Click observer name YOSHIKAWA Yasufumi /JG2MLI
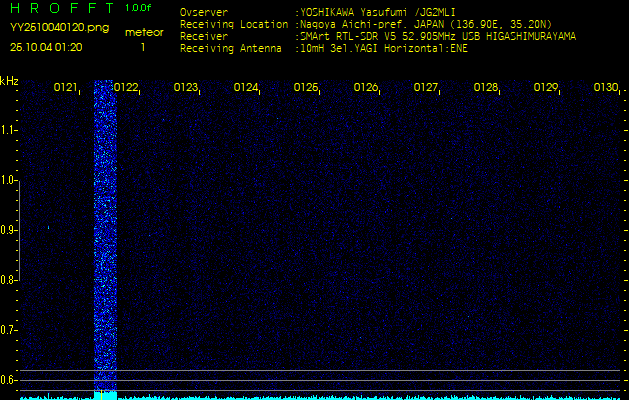629x400 pixels. pos(377,12)
